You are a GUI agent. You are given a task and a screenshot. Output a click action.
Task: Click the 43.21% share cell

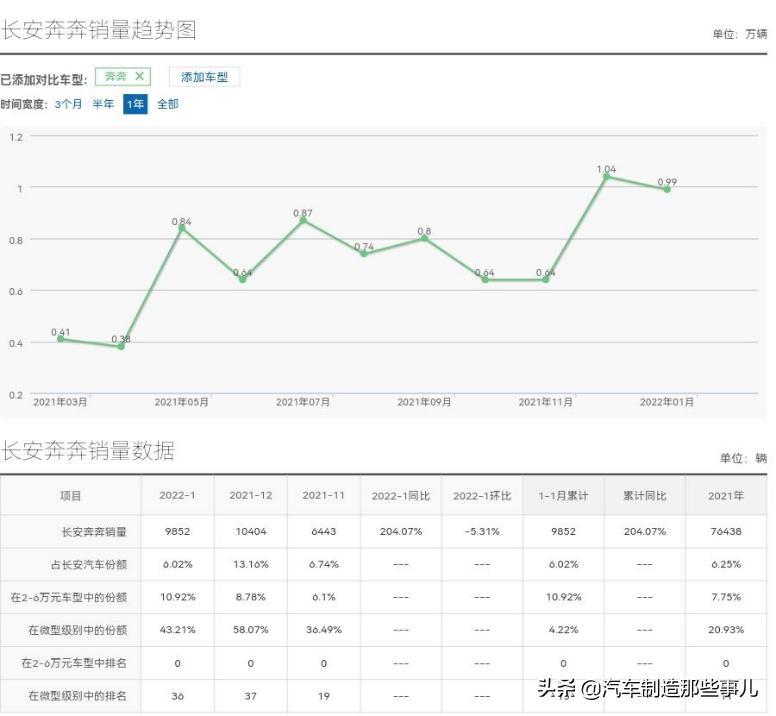(177, 629)
